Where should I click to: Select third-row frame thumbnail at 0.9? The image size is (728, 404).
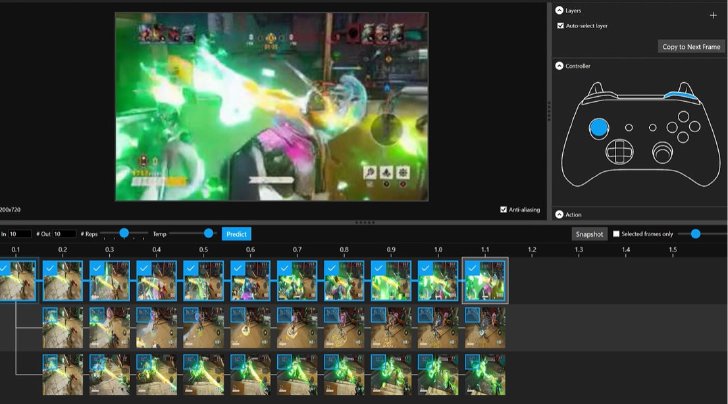pyautogui.click(x=391, y=374)
